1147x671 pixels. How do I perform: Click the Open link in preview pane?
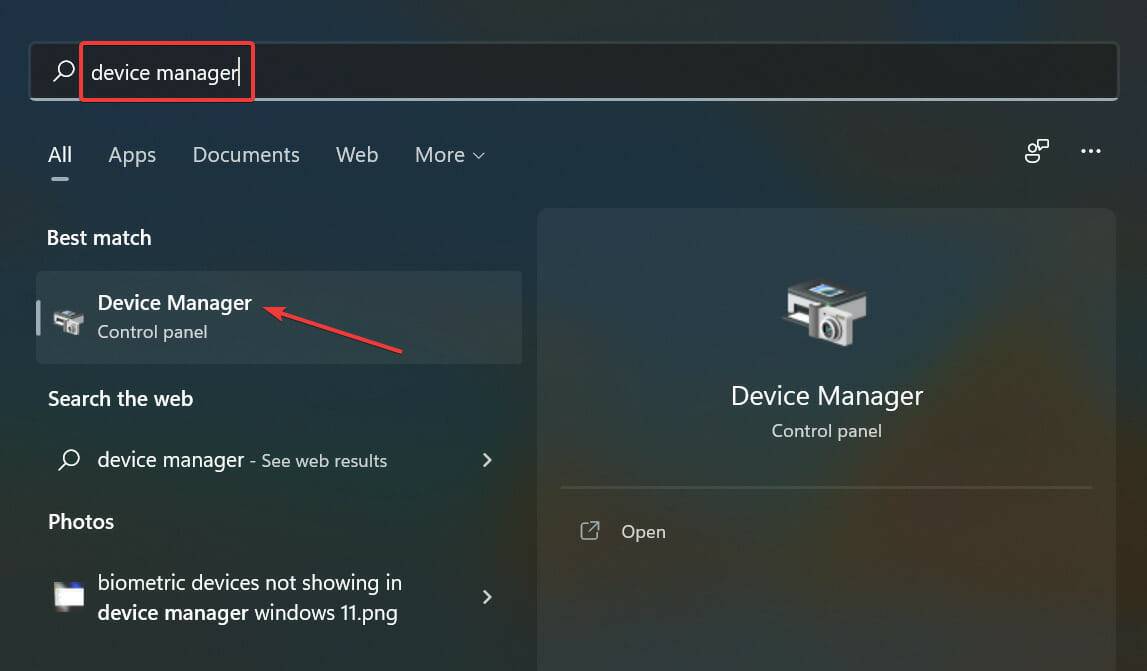(643, 531)
